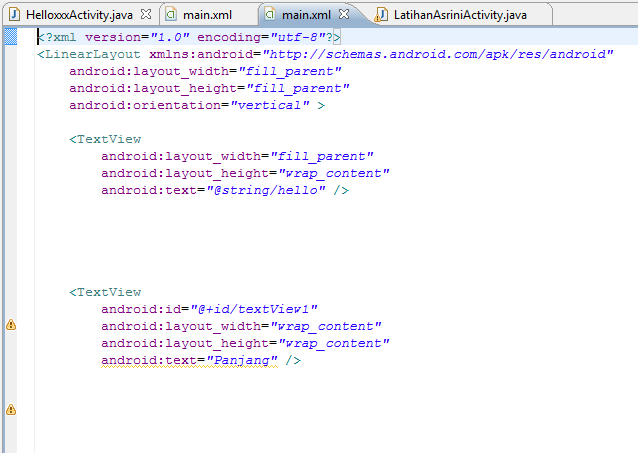This screenshot has height=453, width=638.
Task: Click first TextView's layout_height="wrap_content" line
Action: pos(245,173)
